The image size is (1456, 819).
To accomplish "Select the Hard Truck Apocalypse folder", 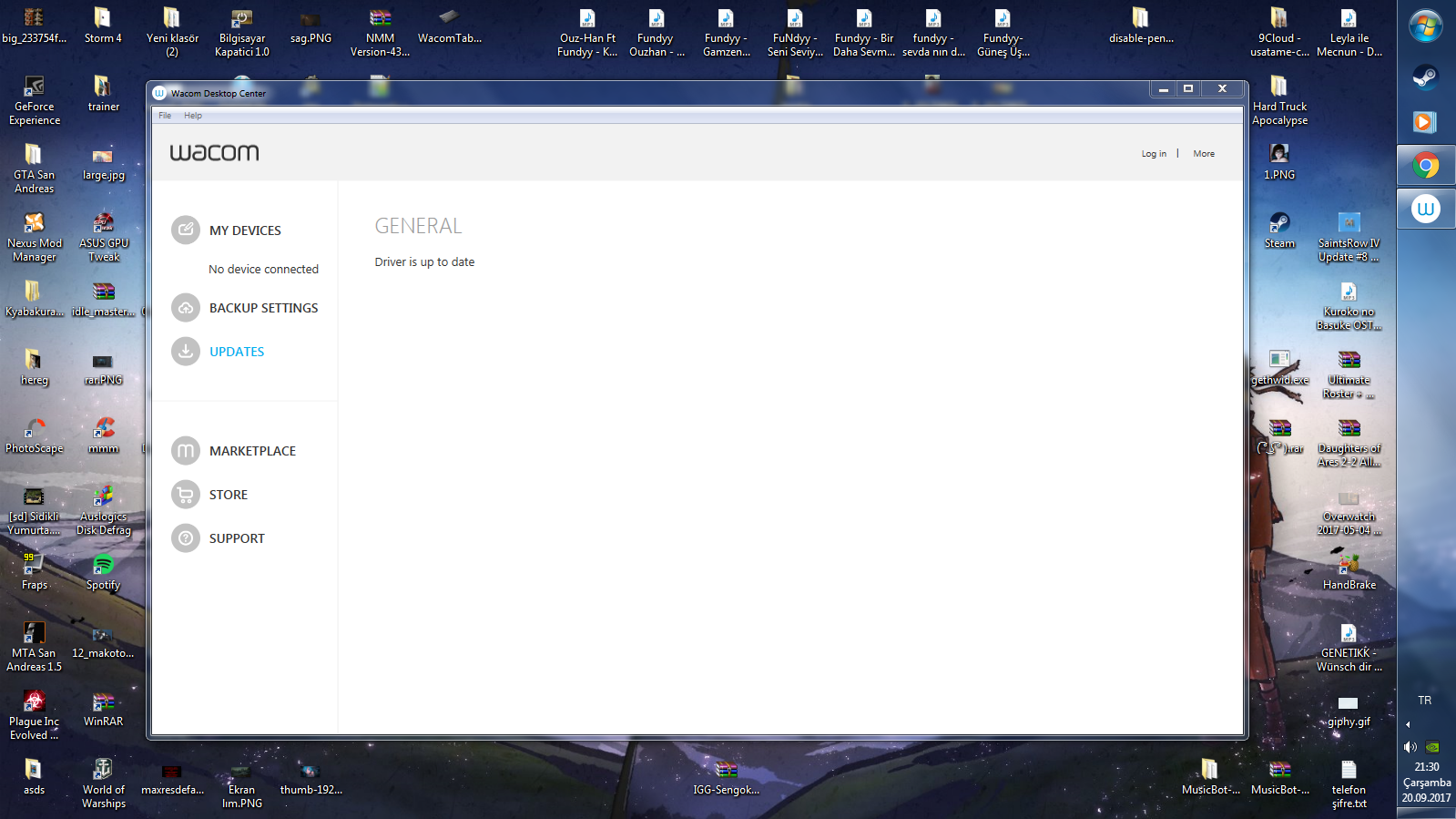I will [1279, 100].
